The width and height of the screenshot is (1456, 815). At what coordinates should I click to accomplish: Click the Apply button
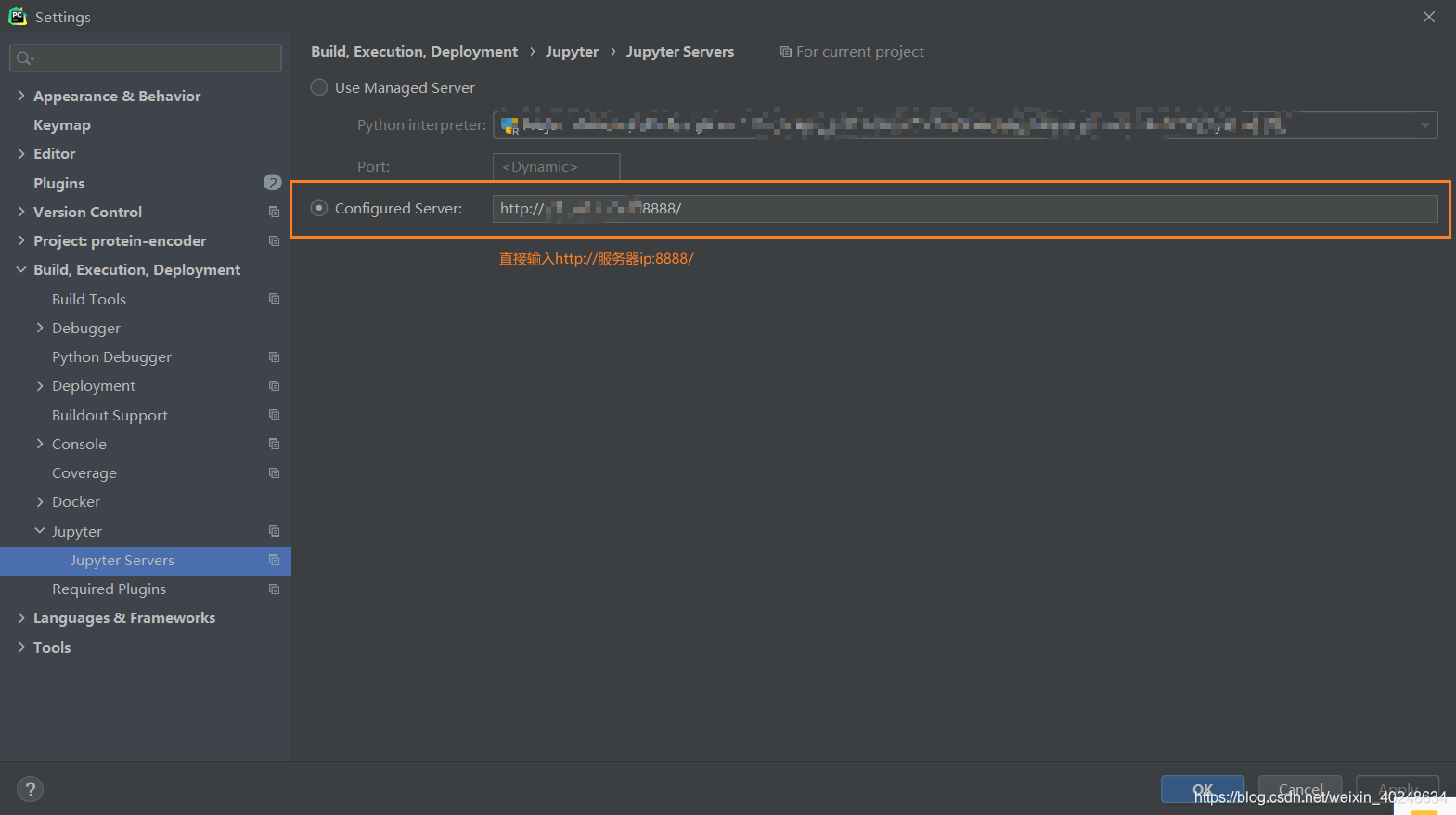1398,789
